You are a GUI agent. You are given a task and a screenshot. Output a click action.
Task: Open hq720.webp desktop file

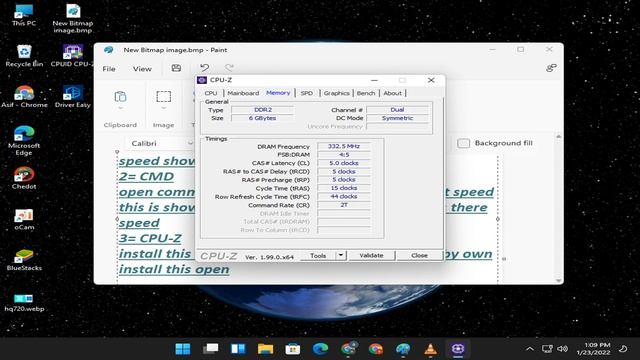[x=24, y=302]
